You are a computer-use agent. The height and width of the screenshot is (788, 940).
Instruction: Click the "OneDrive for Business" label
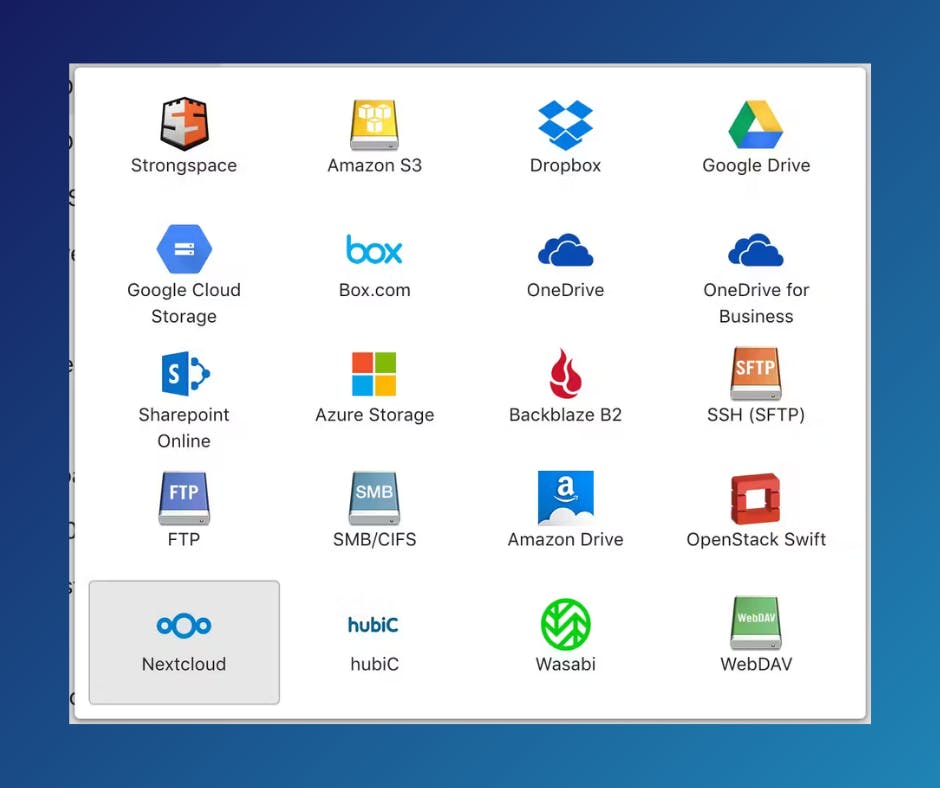click(756, 303)
